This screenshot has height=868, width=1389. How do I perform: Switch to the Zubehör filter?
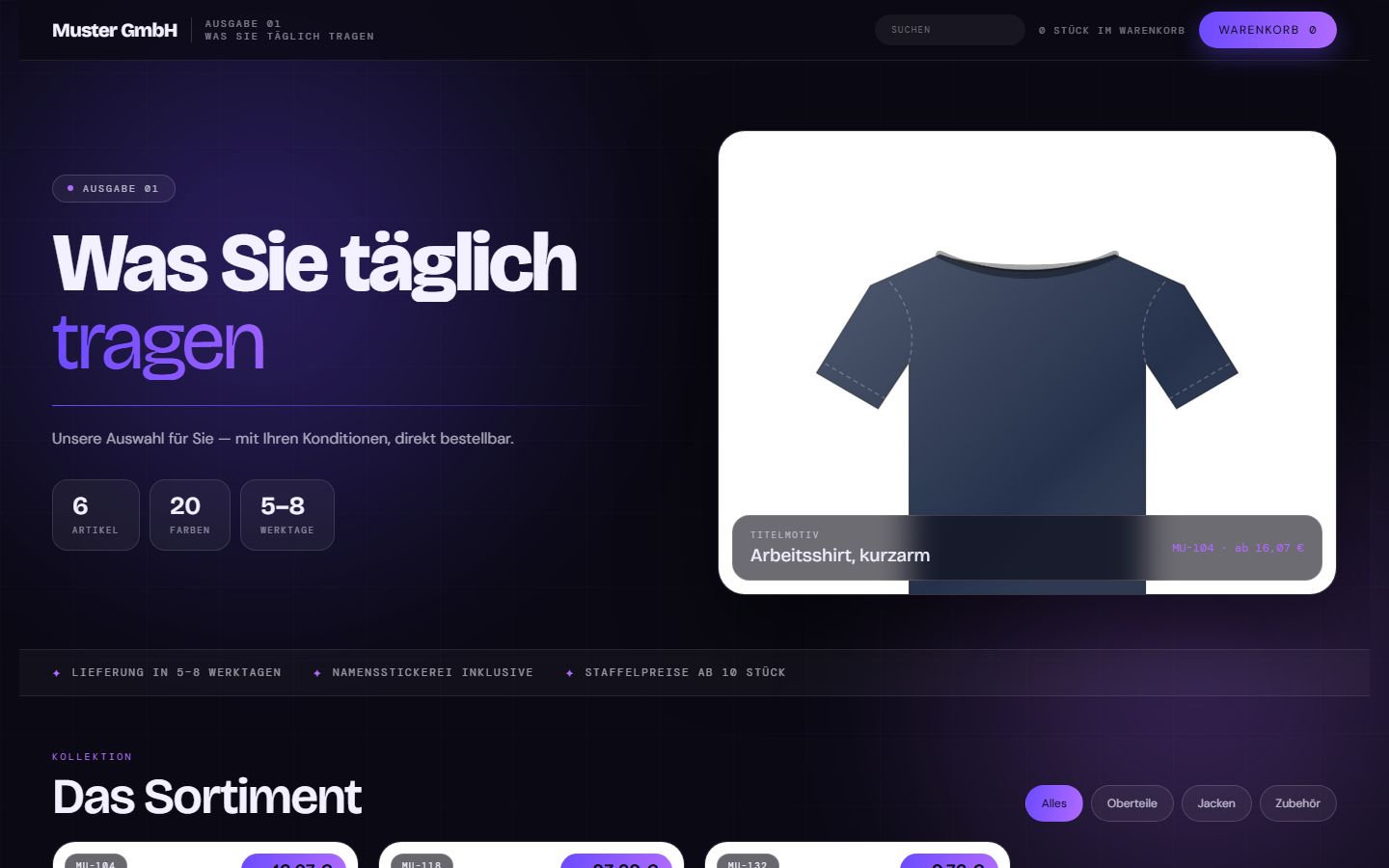pos(1297,803)
